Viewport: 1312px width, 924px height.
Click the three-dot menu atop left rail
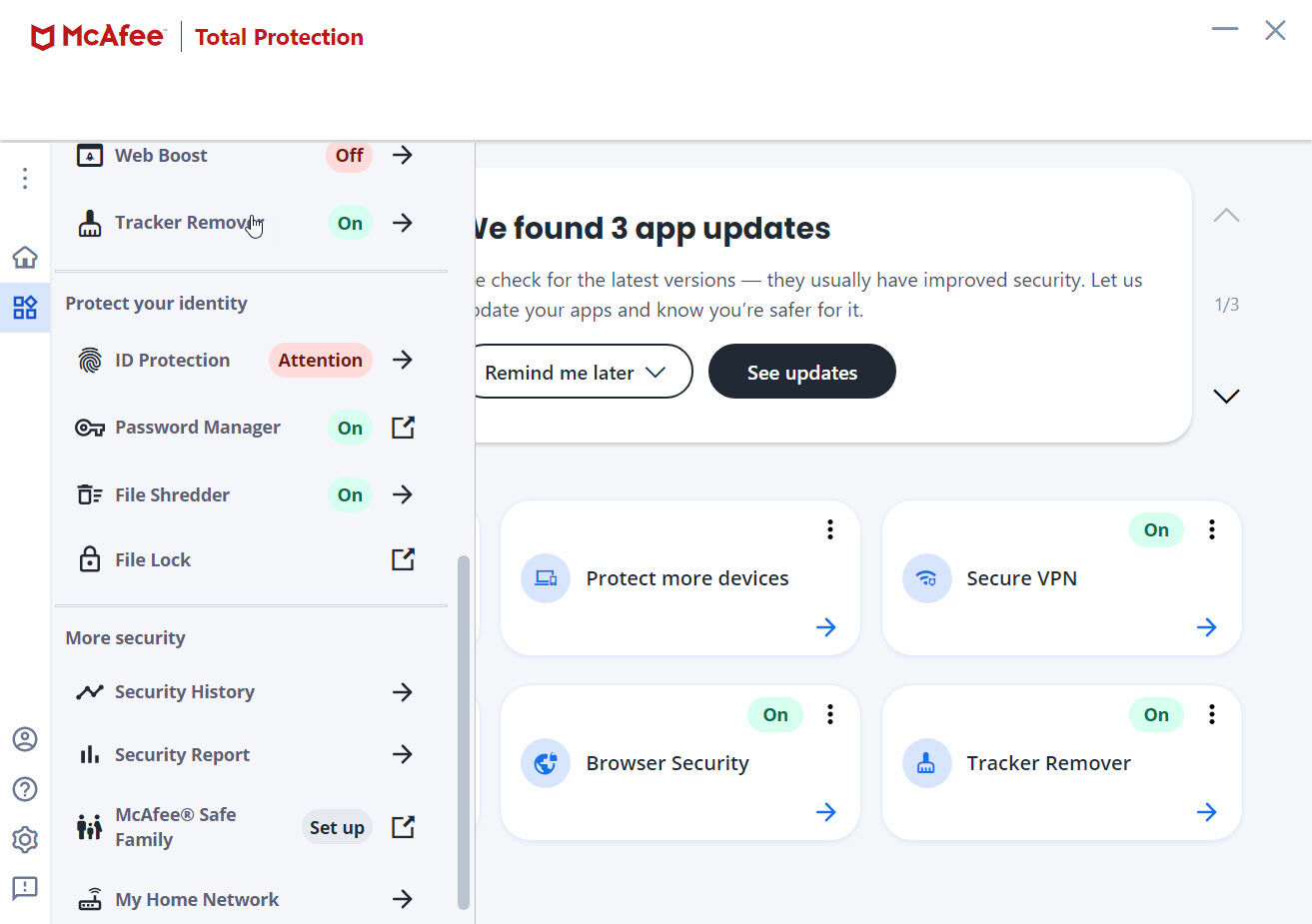[x=25, y=179]
